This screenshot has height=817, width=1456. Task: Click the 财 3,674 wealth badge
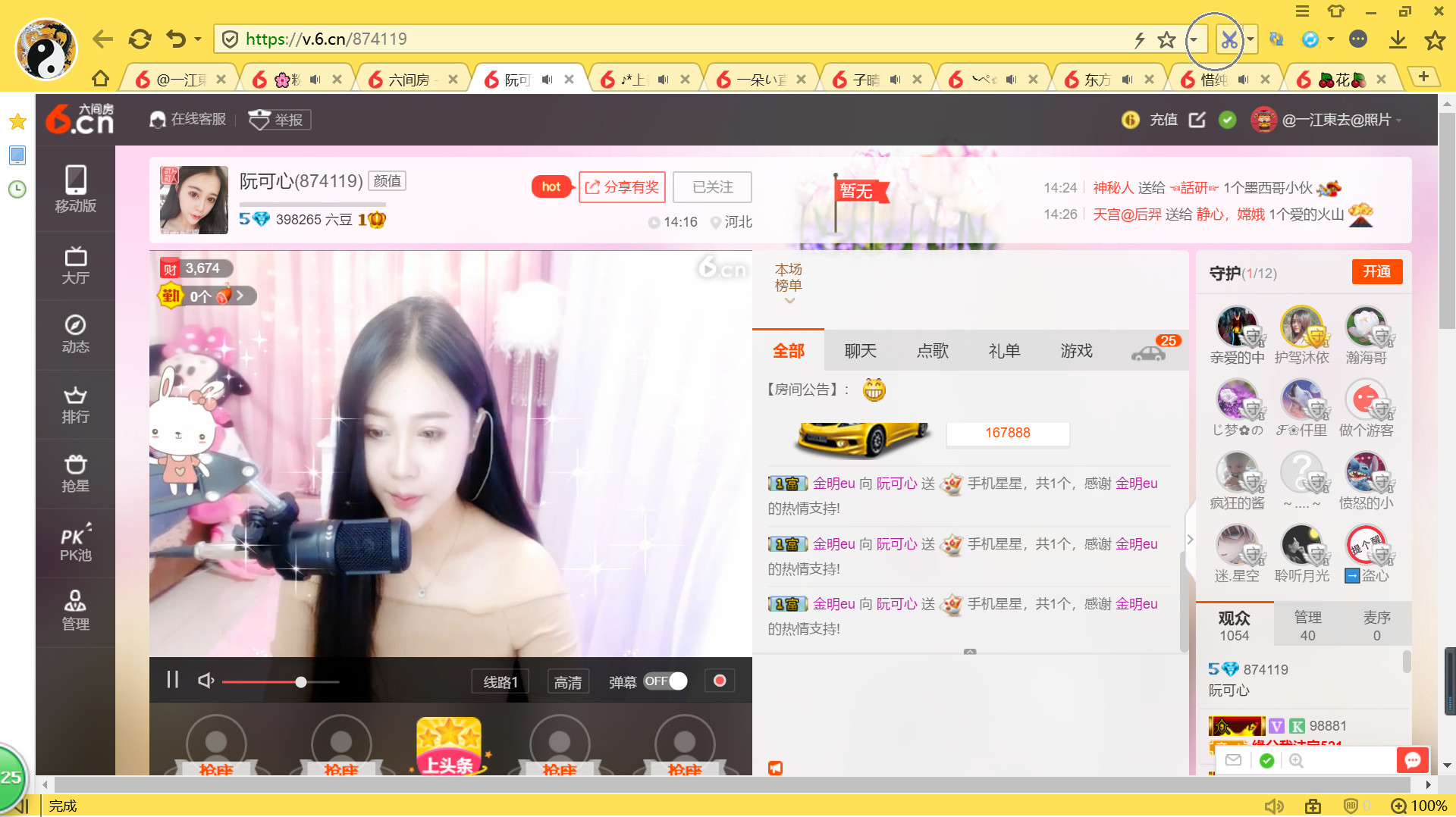pos(195,268)
